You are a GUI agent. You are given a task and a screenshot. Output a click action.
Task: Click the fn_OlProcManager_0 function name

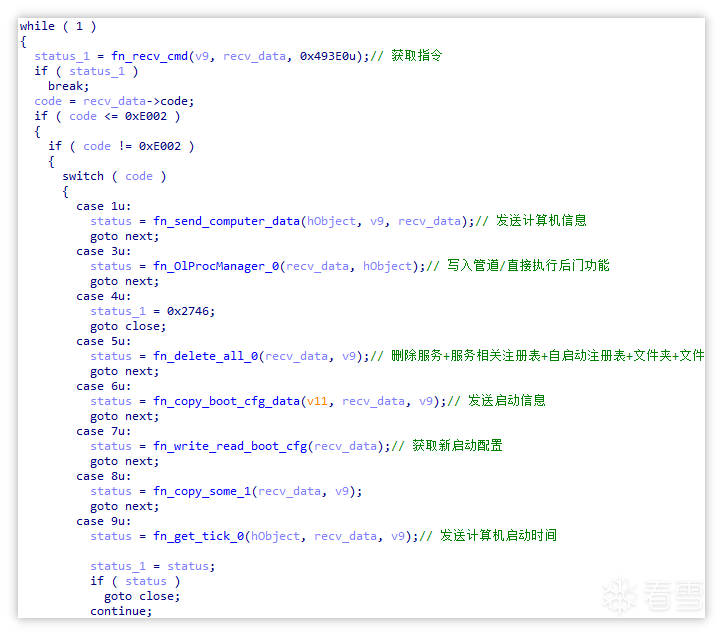click(x=216, y=266)
